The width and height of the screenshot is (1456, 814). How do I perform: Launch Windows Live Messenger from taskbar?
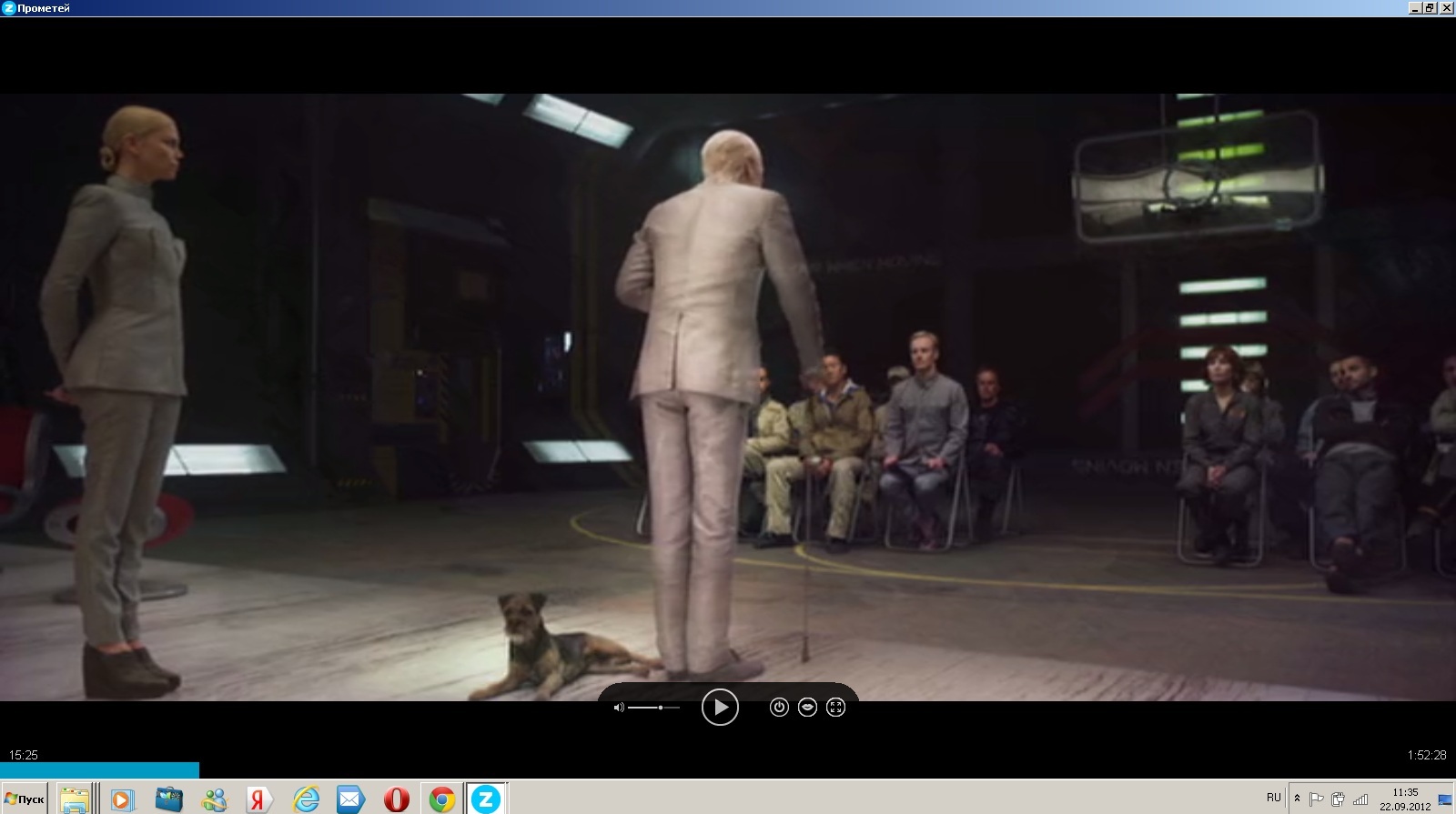(x=215, y=799)
